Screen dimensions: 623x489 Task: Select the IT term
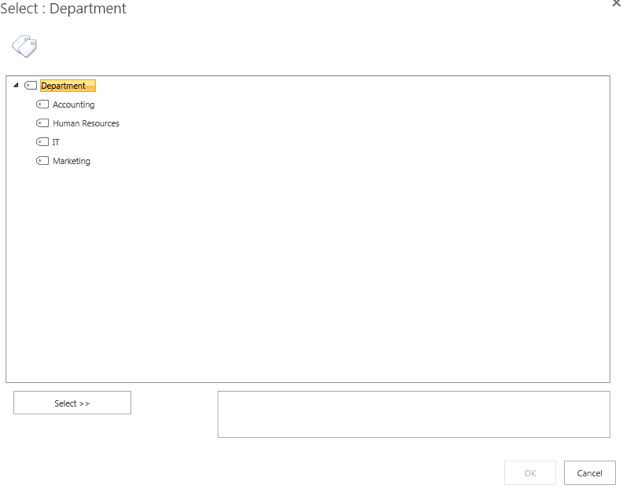coord(56,142)
